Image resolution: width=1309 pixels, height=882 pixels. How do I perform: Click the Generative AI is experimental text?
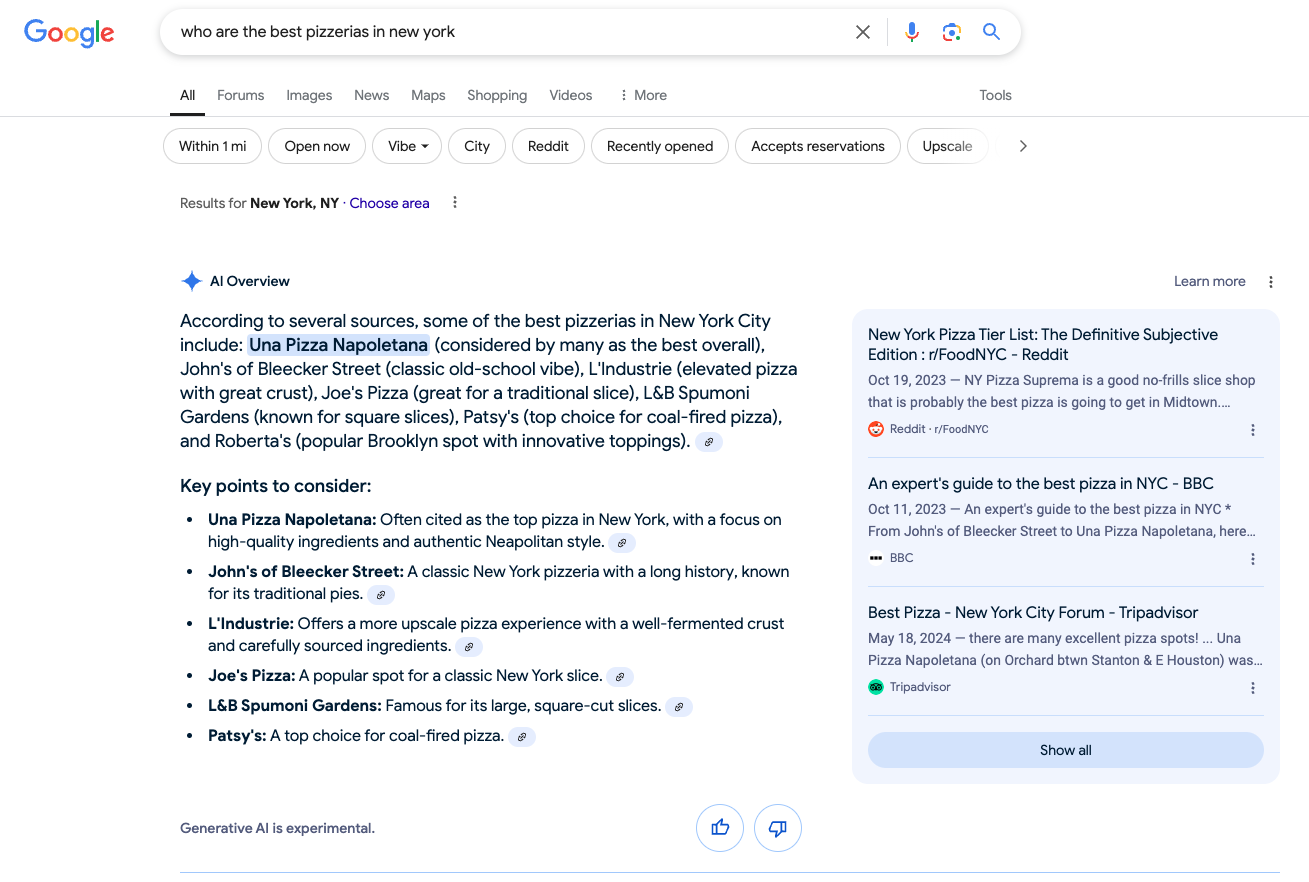[277, 828]
